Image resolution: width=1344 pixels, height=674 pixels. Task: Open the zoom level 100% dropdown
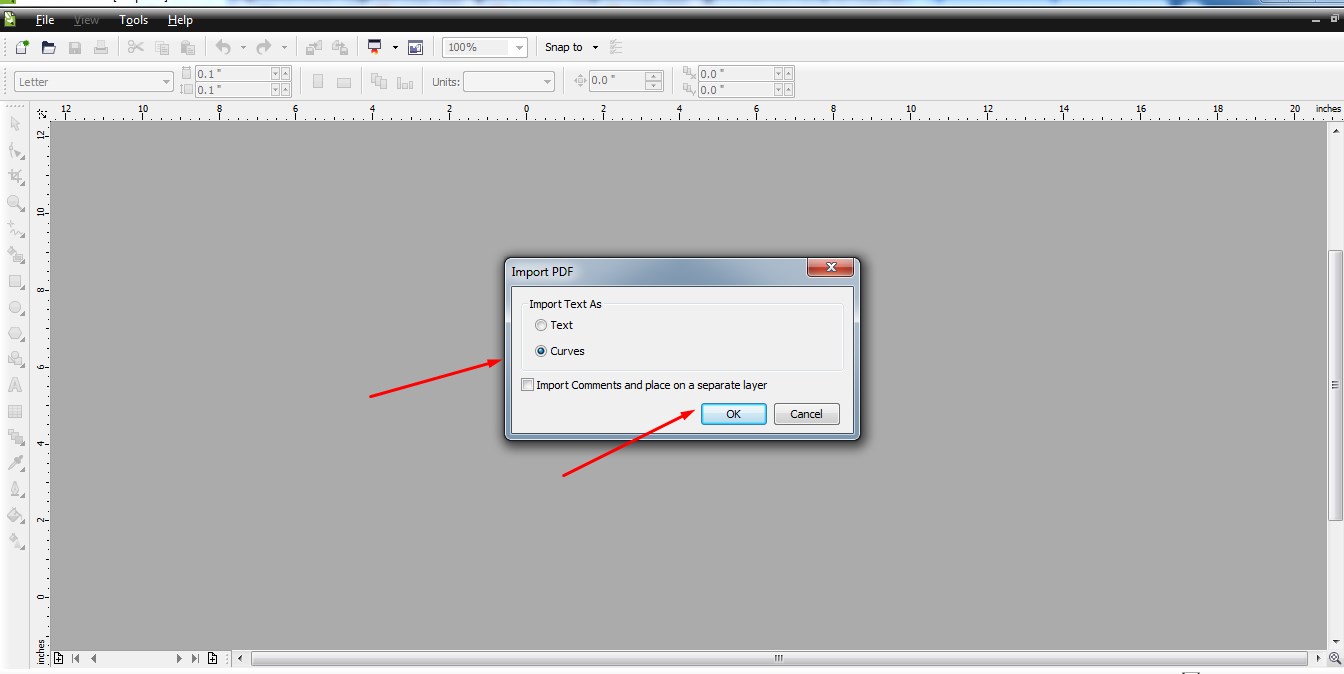pos(517,47)
